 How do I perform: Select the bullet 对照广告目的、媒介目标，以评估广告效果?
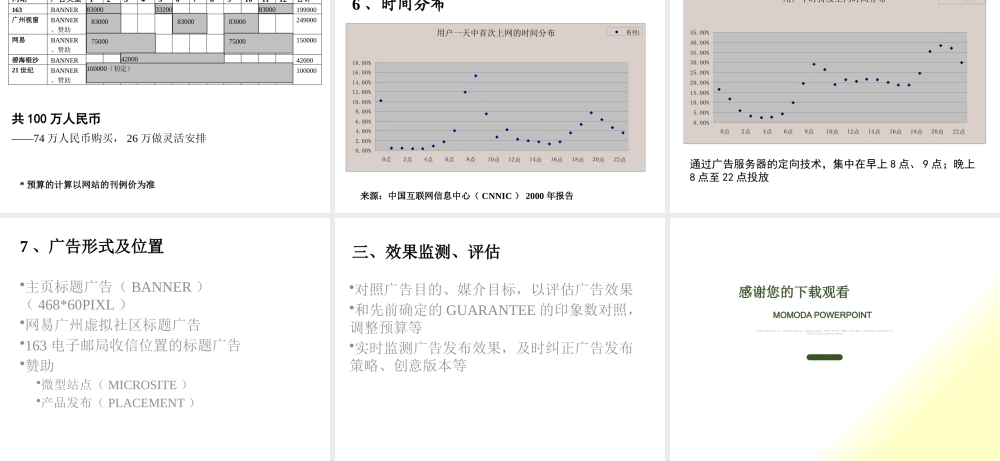point(493,289)
